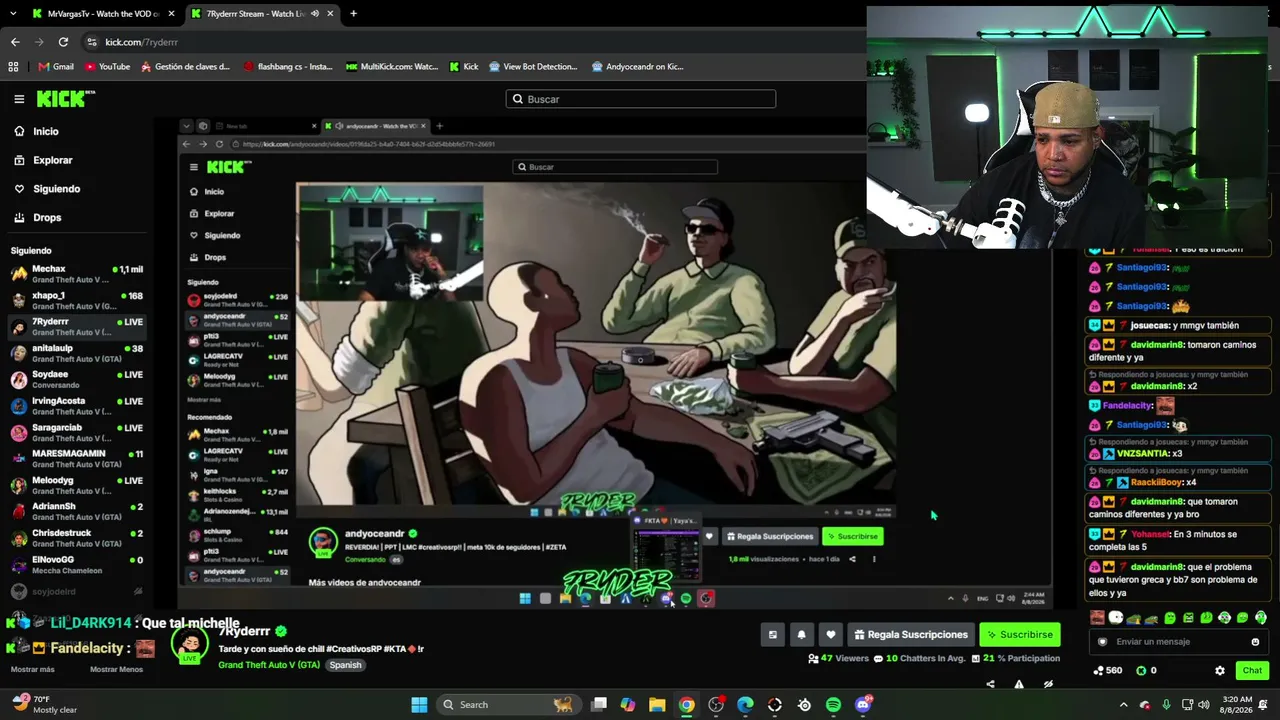Mute the 7Ryderrr Stream tab audio icon
The image size is (1280, 720).
coord(315,14)
